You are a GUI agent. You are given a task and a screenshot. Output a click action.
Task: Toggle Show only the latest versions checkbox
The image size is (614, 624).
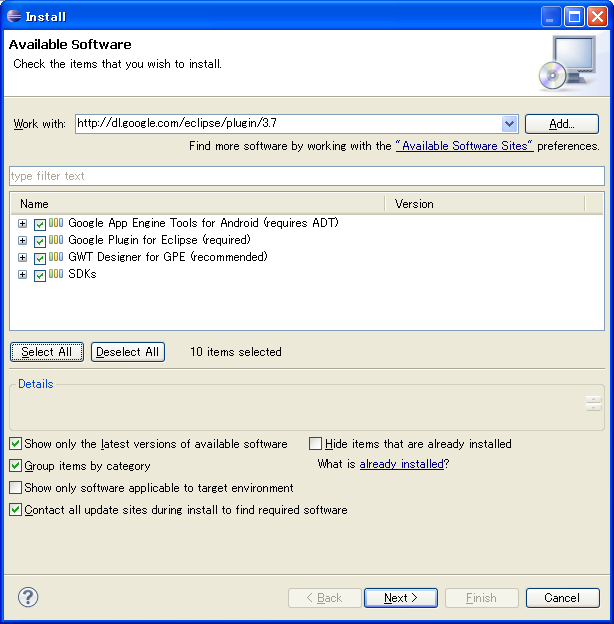pyautogui.click(x=16, y=444)
